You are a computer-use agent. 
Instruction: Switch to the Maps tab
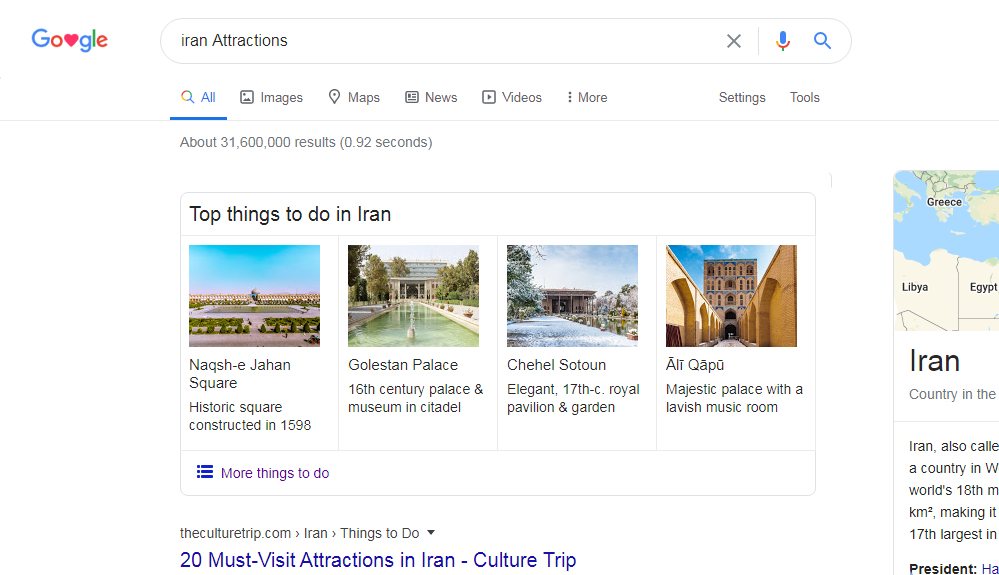pos(354,97)
